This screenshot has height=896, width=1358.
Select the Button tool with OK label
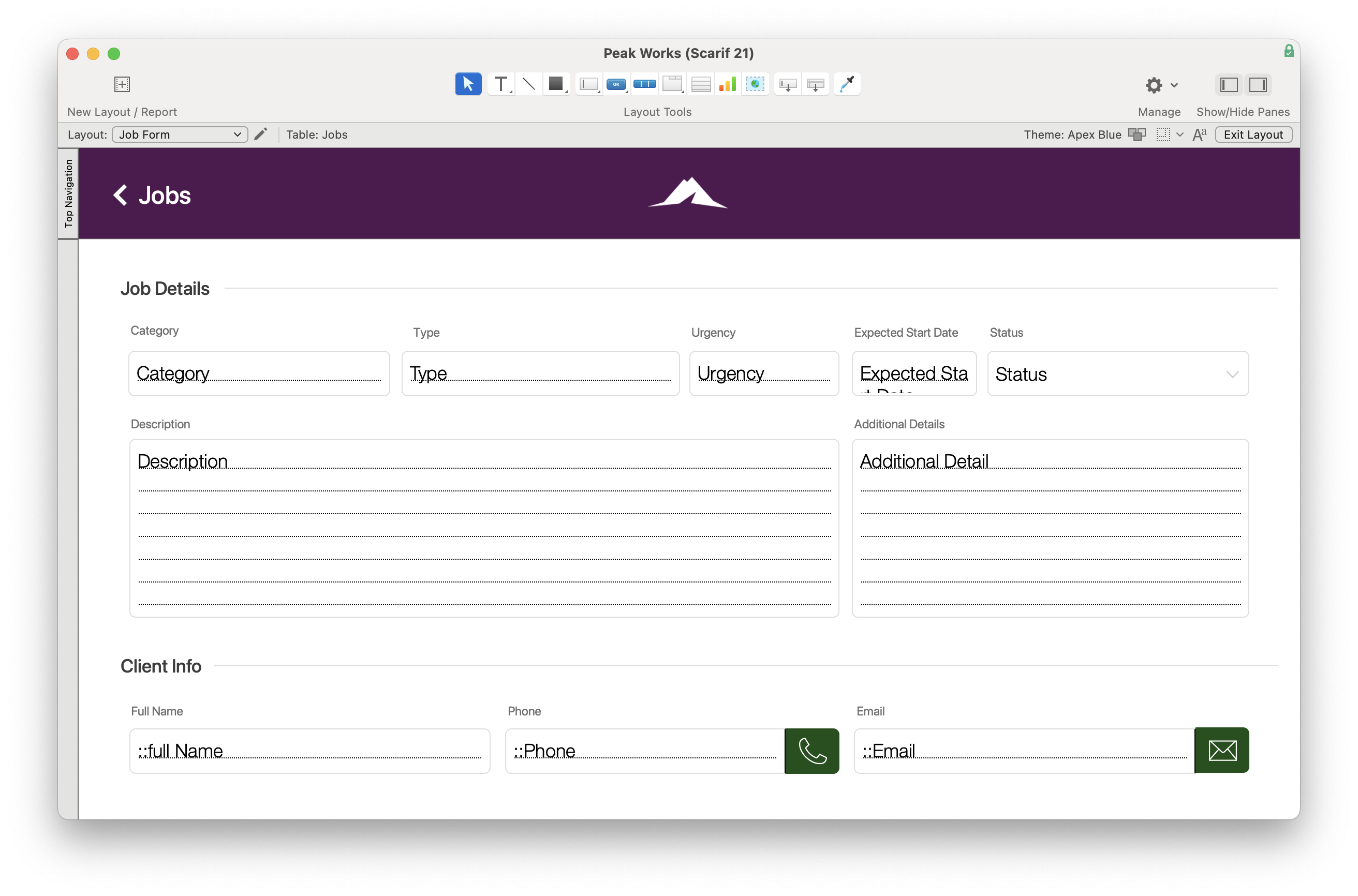point(616,83)
